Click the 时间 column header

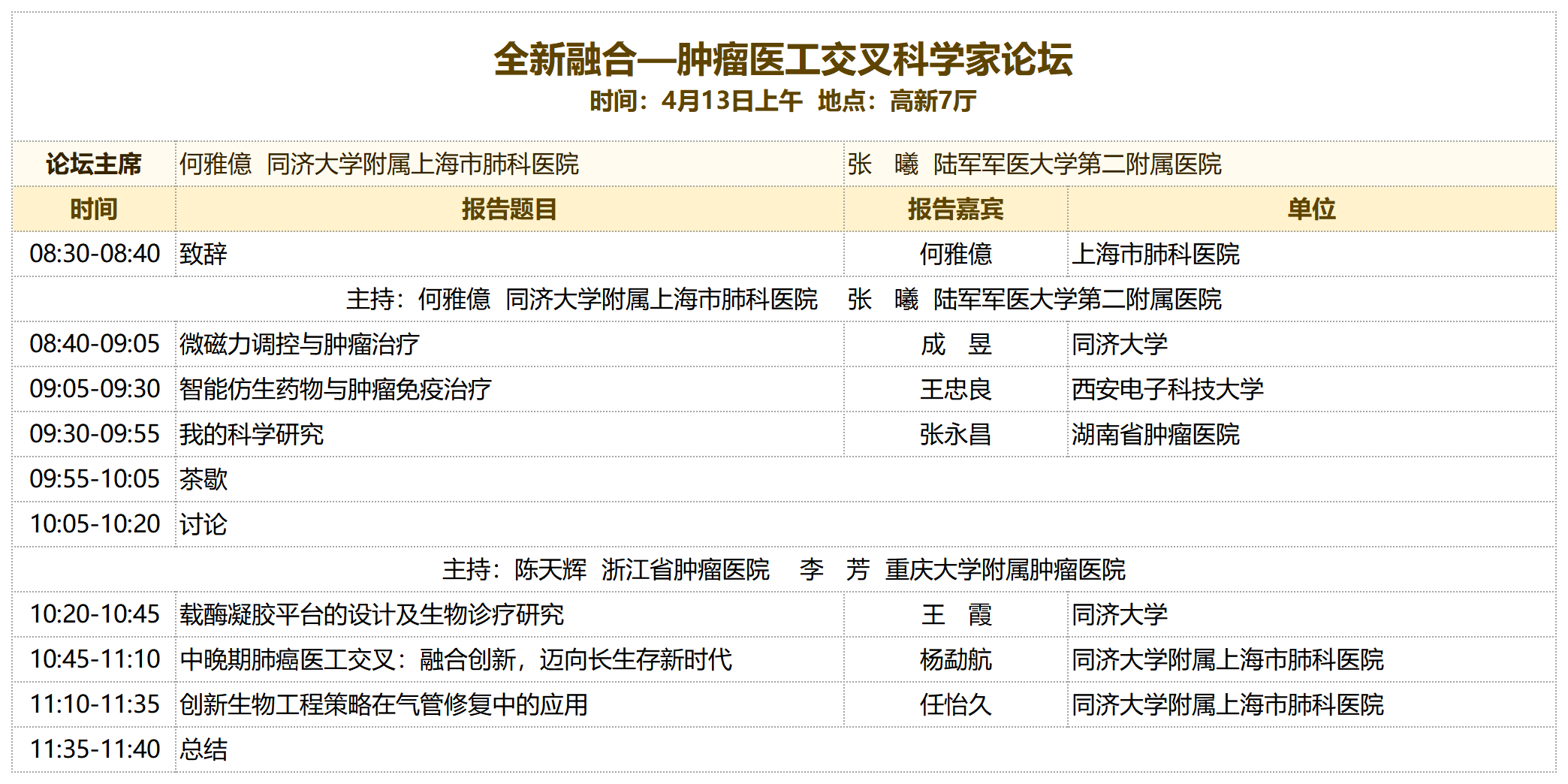[94, 209]
